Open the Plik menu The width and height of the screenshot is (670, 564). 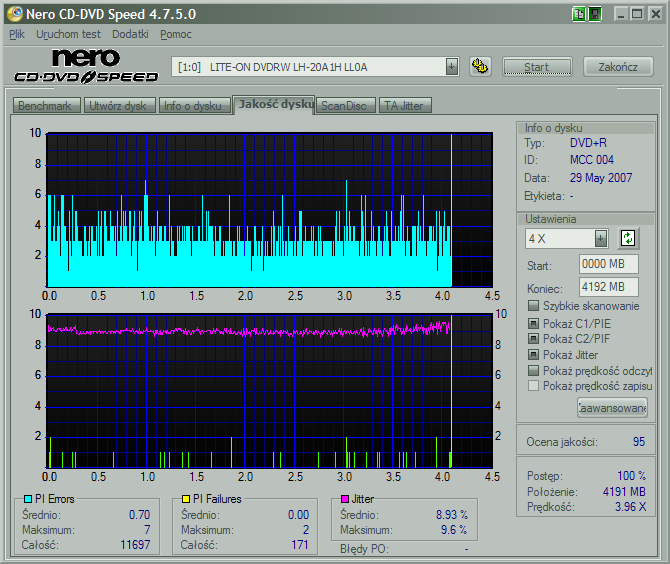point(17,34)
